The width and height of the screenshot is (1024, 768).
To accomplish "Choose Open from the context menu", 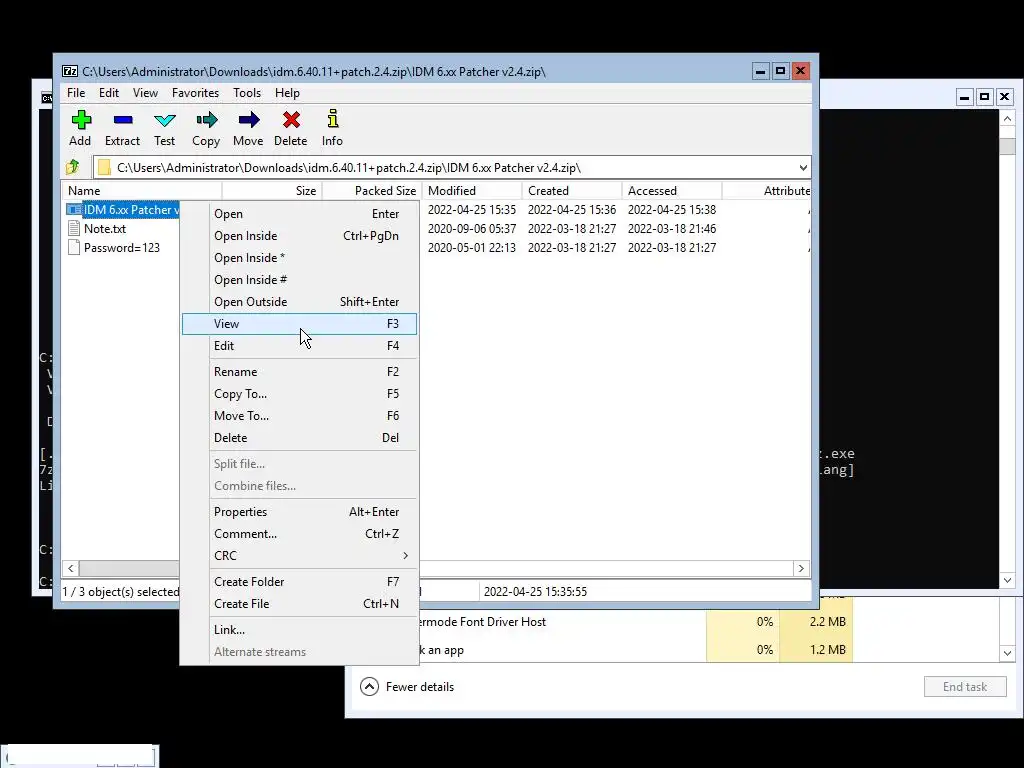I will pos(300,214).
